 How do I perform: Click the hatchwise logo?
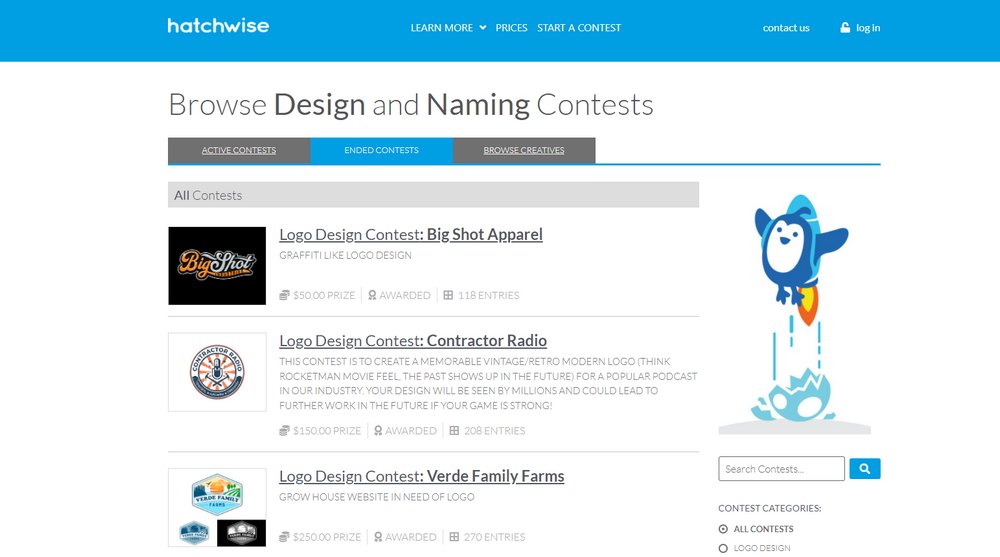[218, 26]
